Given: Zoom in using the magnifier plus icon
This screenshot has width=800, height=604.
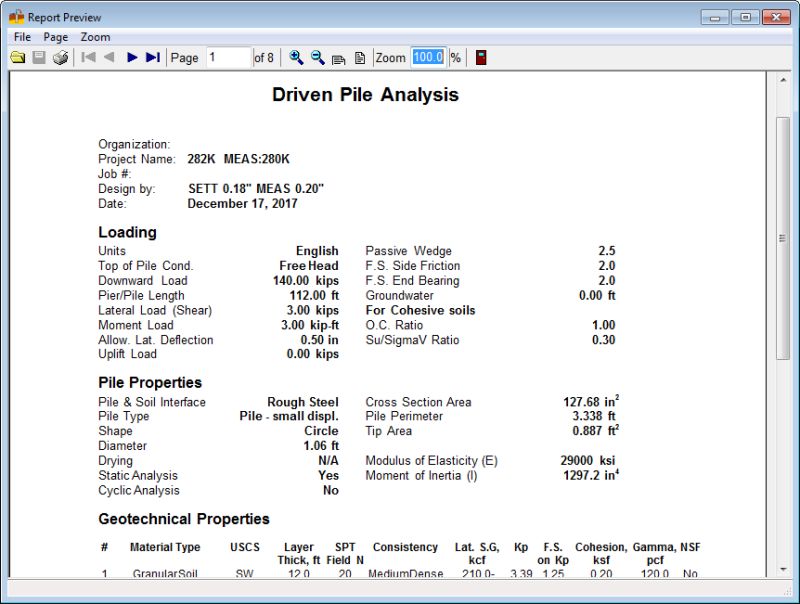Looking at the screenshot, I should [x=294, y=57].
